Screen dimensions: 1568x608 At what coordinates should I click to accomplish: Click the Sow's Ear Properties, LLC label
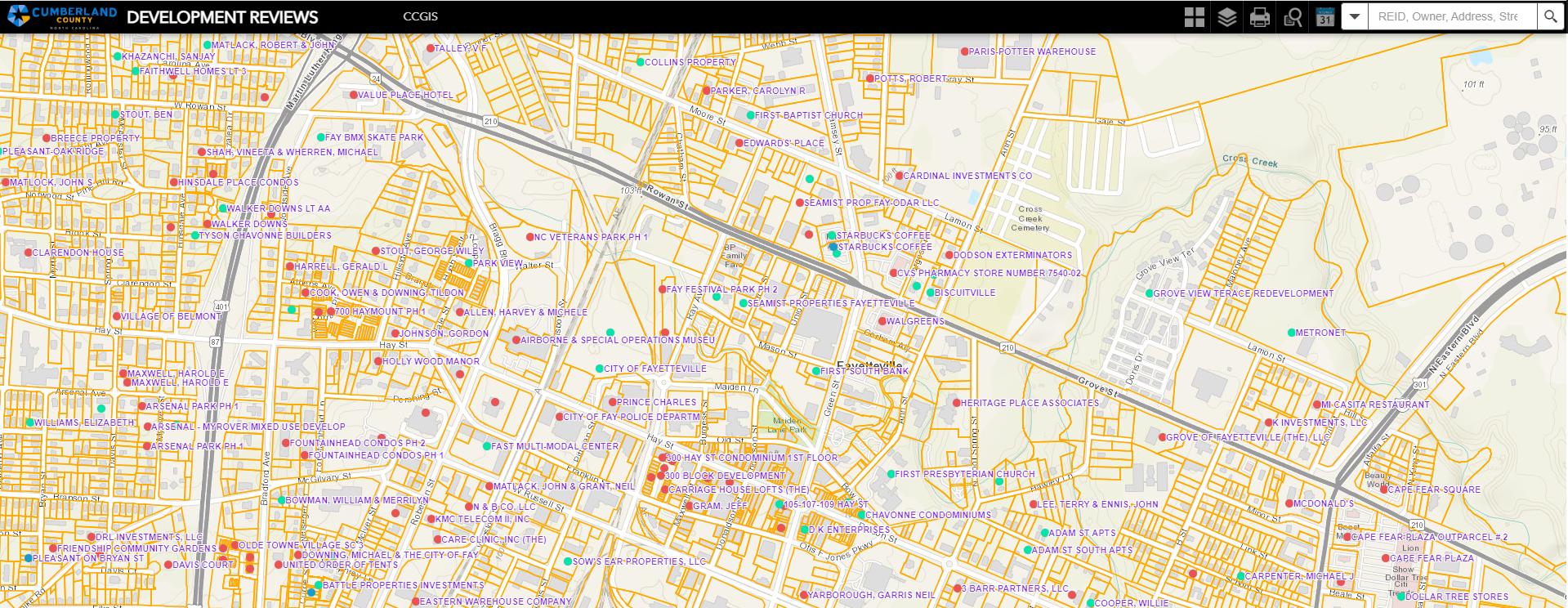click(639, 561)
